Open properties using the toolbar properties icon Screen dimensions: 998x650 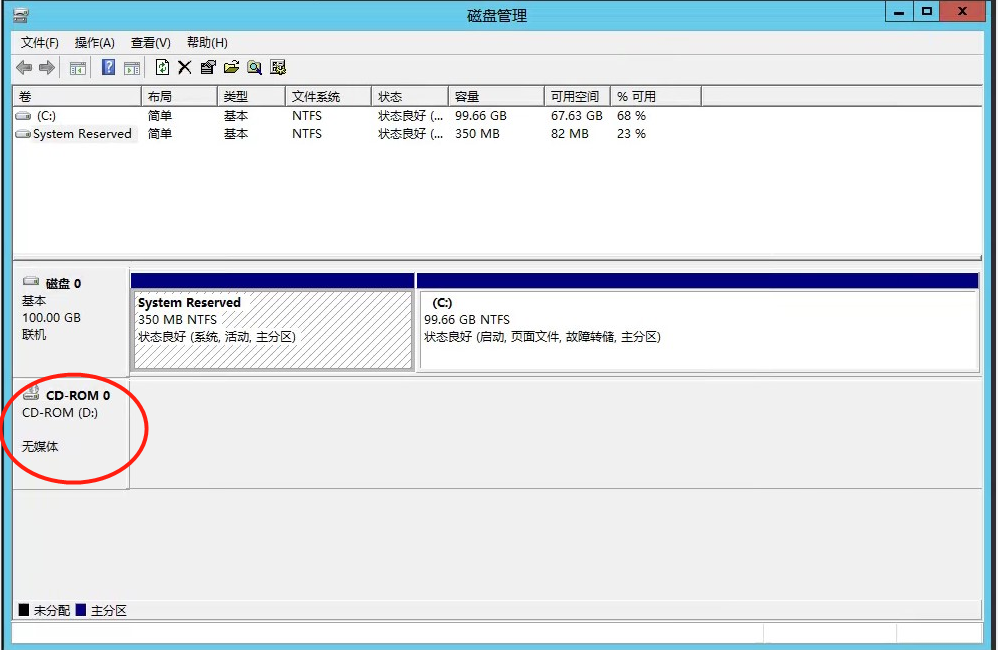tap(208, 67)
